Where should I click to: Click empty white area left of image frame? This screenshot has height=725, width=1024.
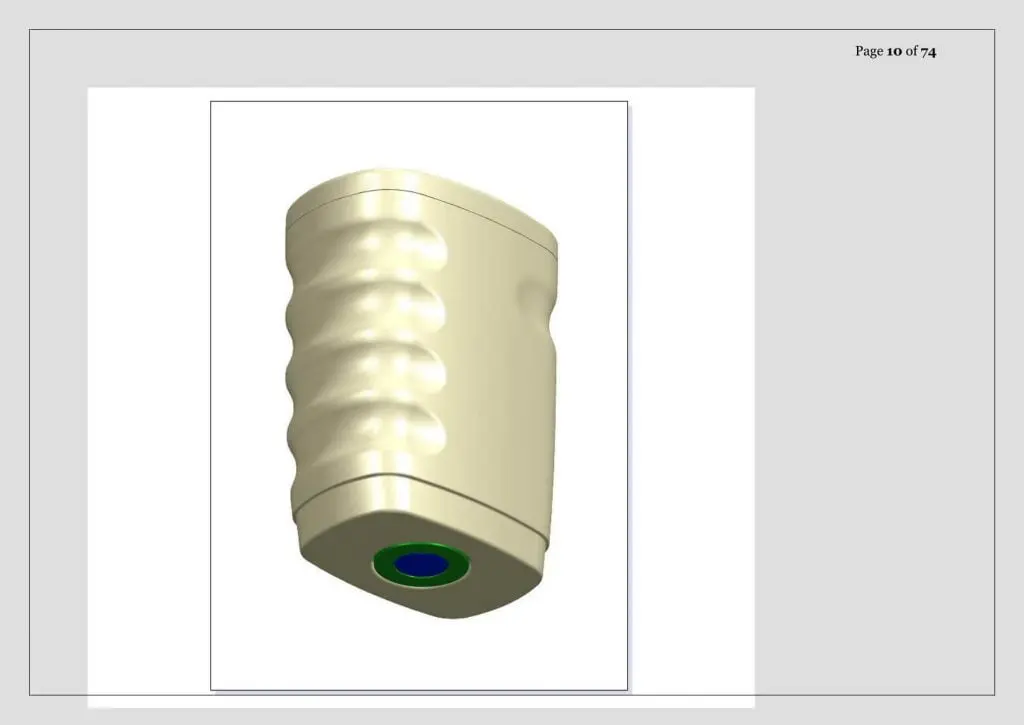148,392
